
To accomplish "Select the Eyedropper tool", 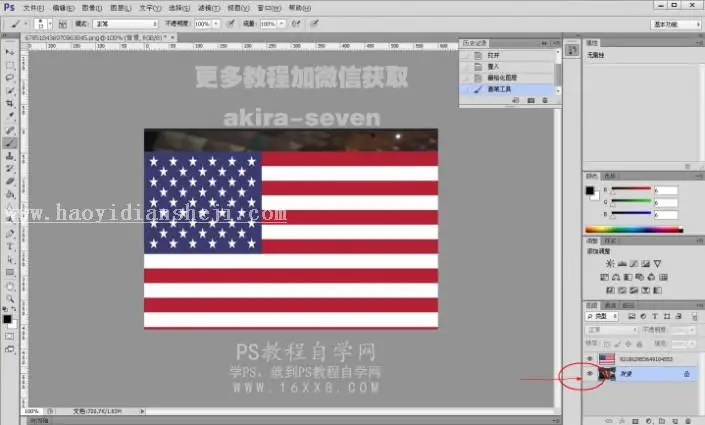I will coord(9,116).
